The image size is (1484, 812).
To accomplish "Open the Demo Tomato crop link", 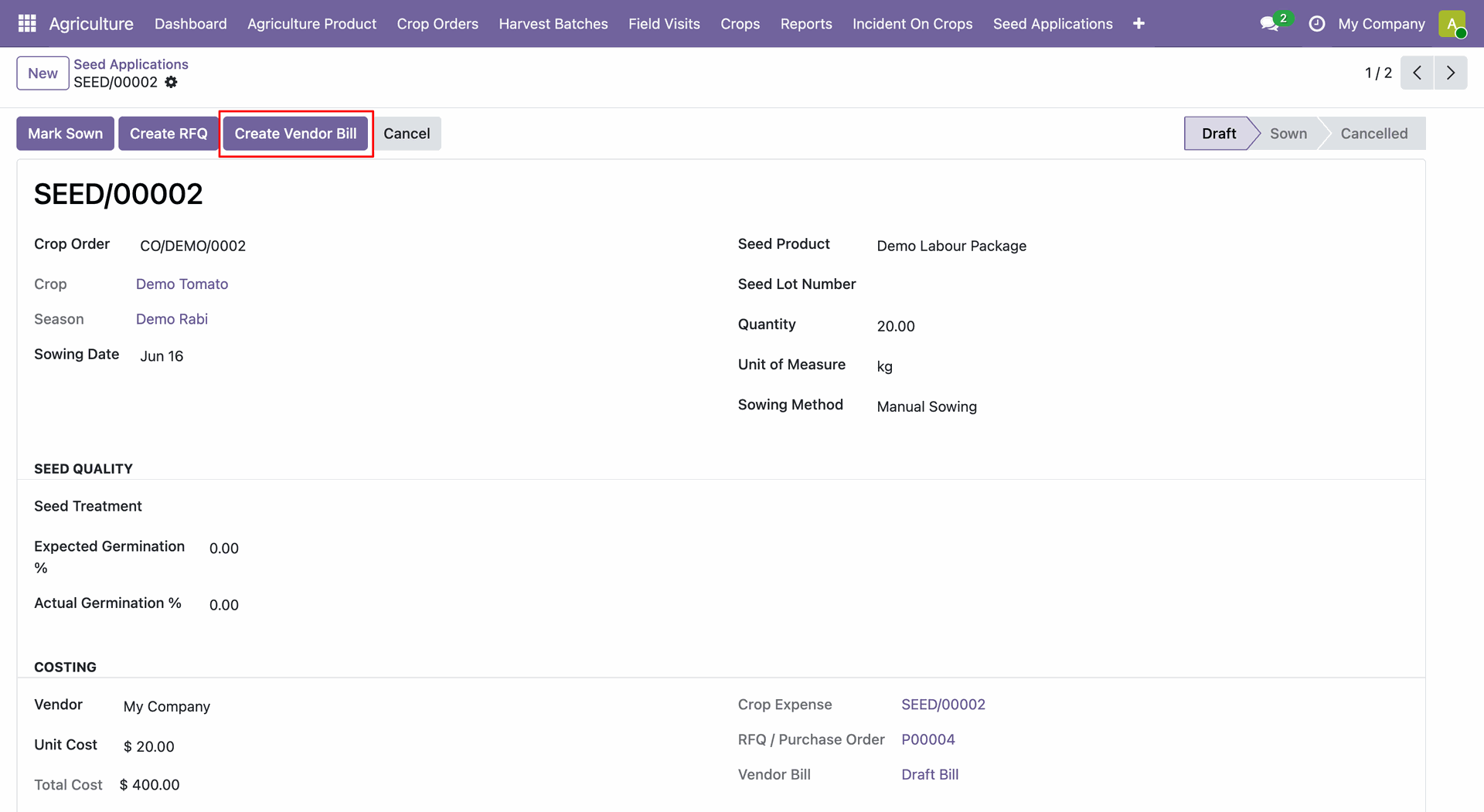I will [x=182, y=284].
